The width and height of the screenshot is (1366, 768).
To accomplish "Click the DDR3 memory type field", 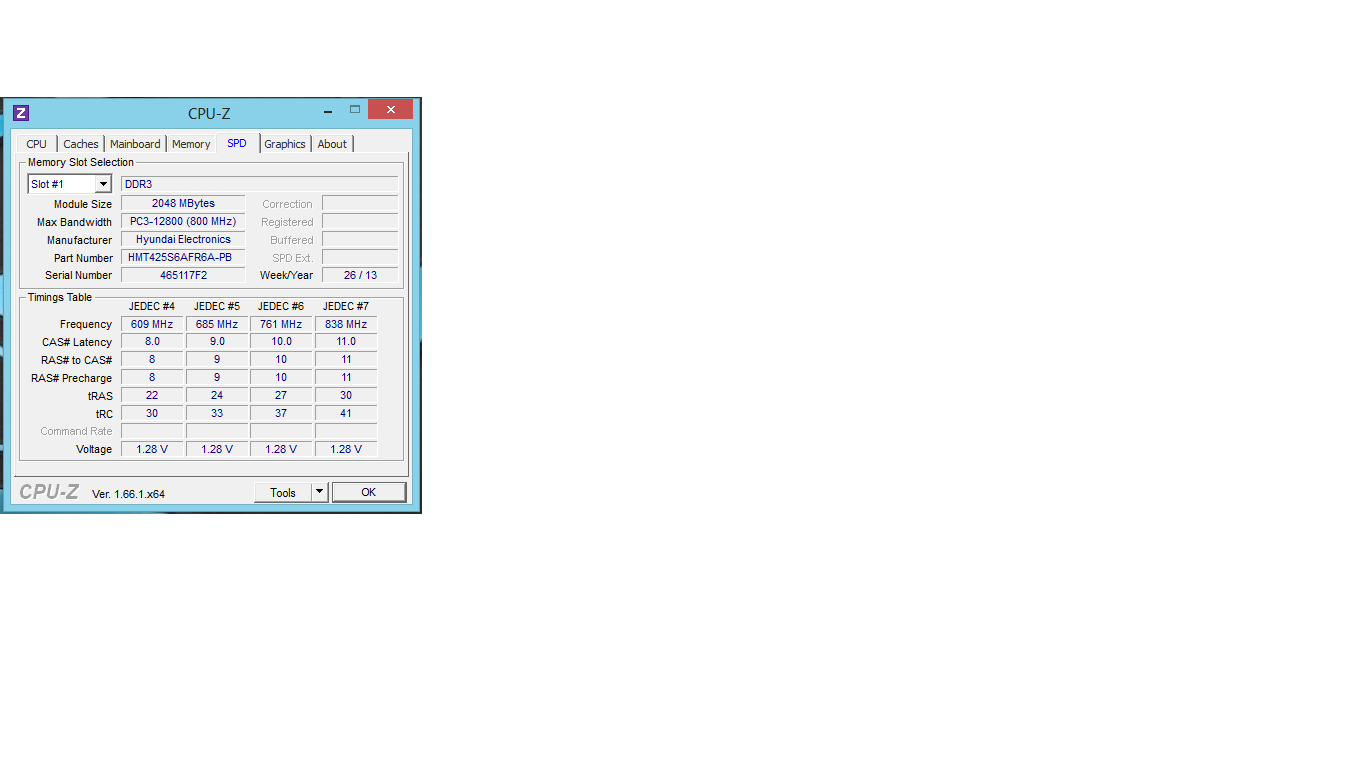I will point(259,184).
